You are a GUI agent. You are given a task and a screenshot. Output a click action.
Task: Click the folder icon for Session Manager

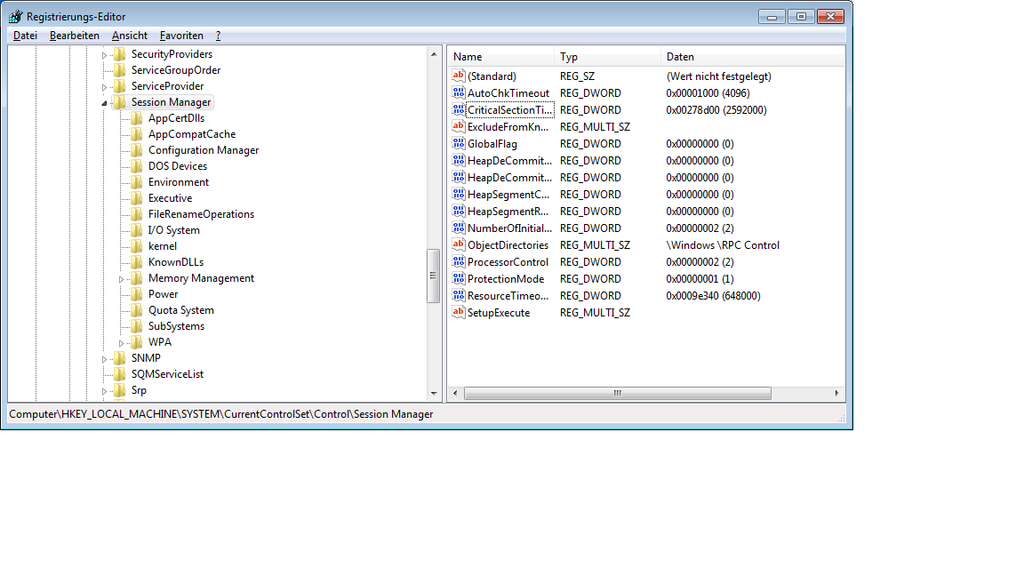pos(120,102)
